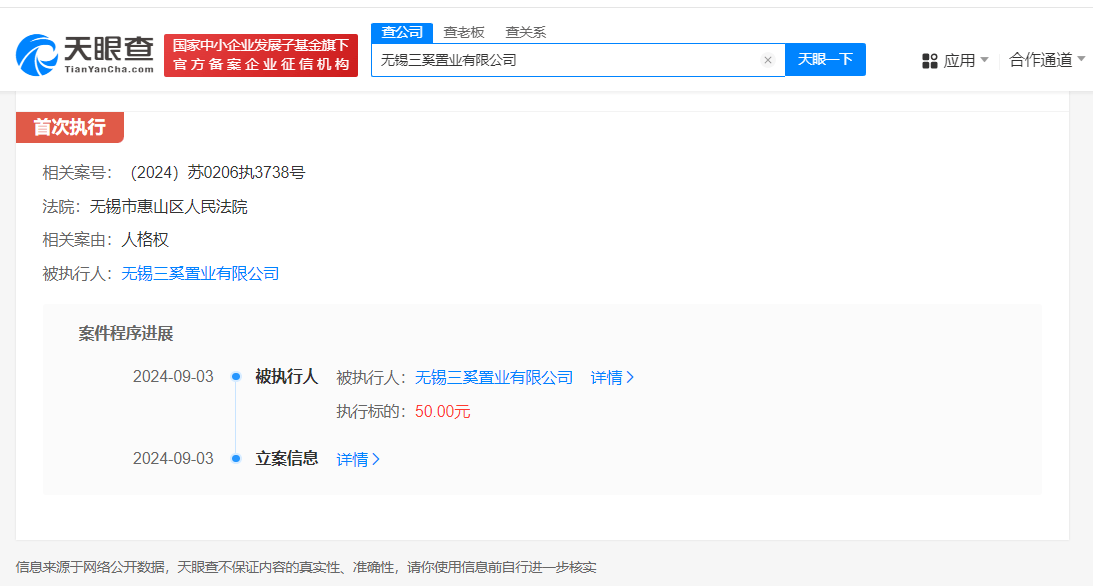Screen dimensions: 1093x586
Task: Click the 立案信息 timeline dot
Action: tap(236, 458)
